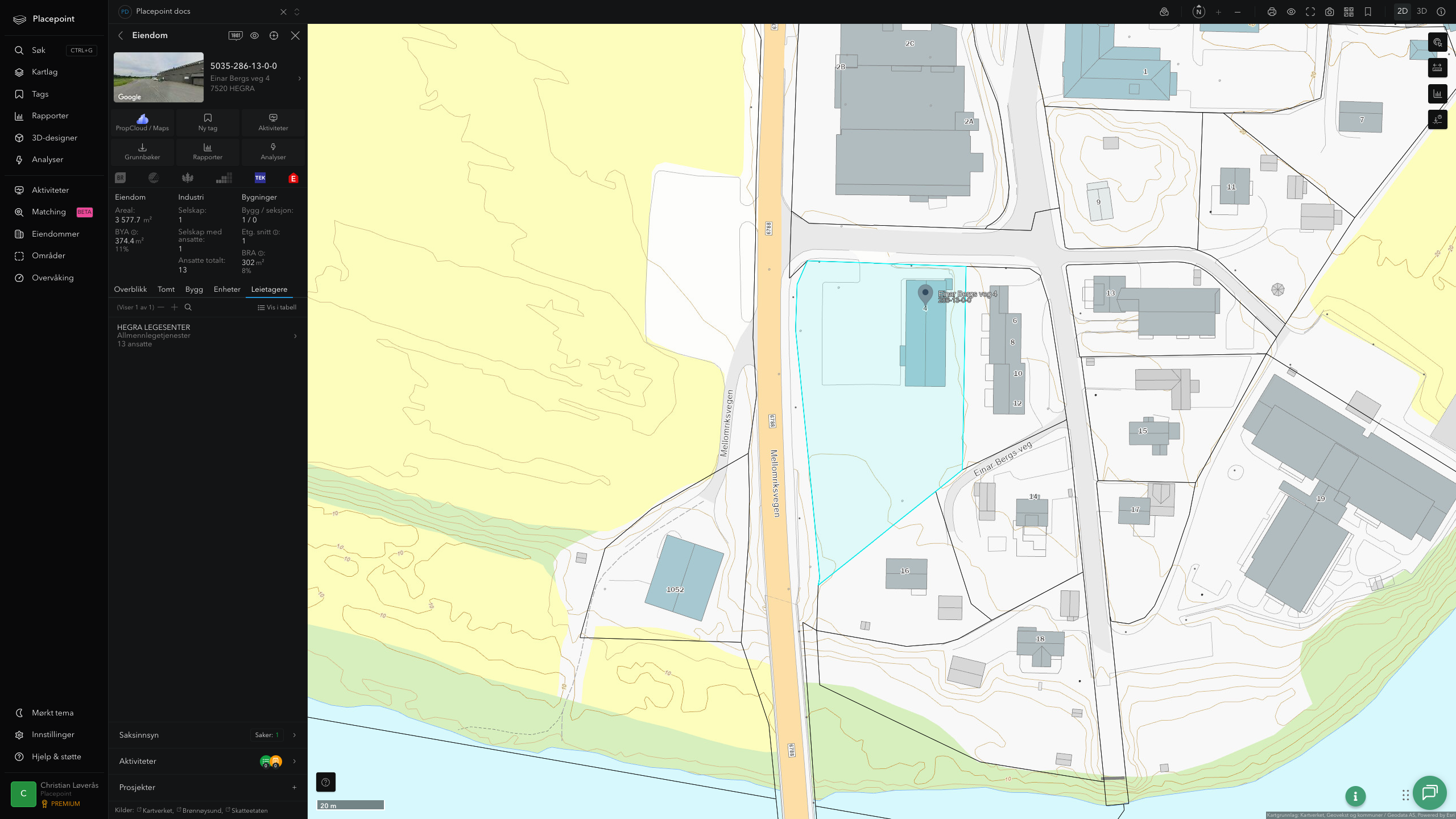This screenshot has height=819, width=1456.
Task: Open the Placepoint docs workspace switcher arrows
Action: tap(297, 11)
